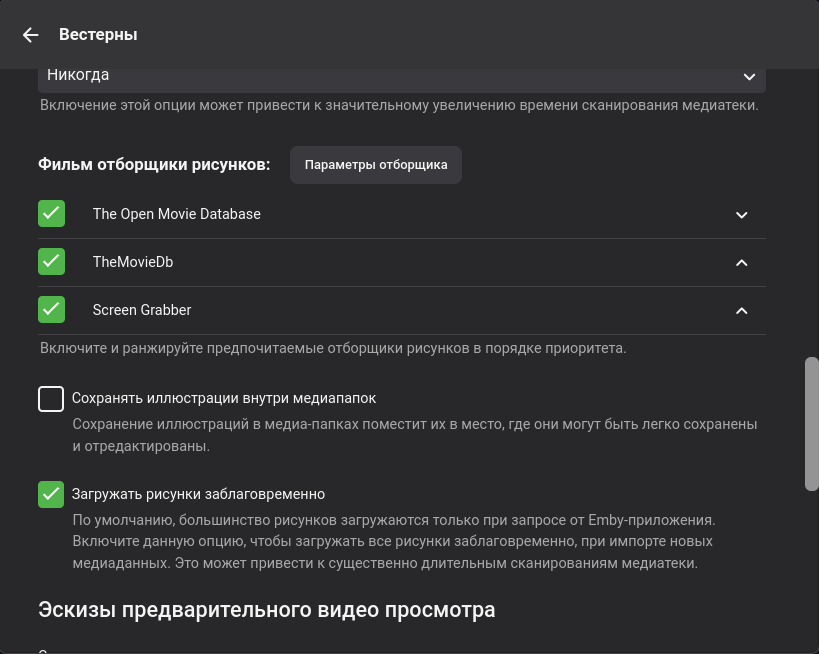Move Screen Grabber up in priority

pos(741,311)
